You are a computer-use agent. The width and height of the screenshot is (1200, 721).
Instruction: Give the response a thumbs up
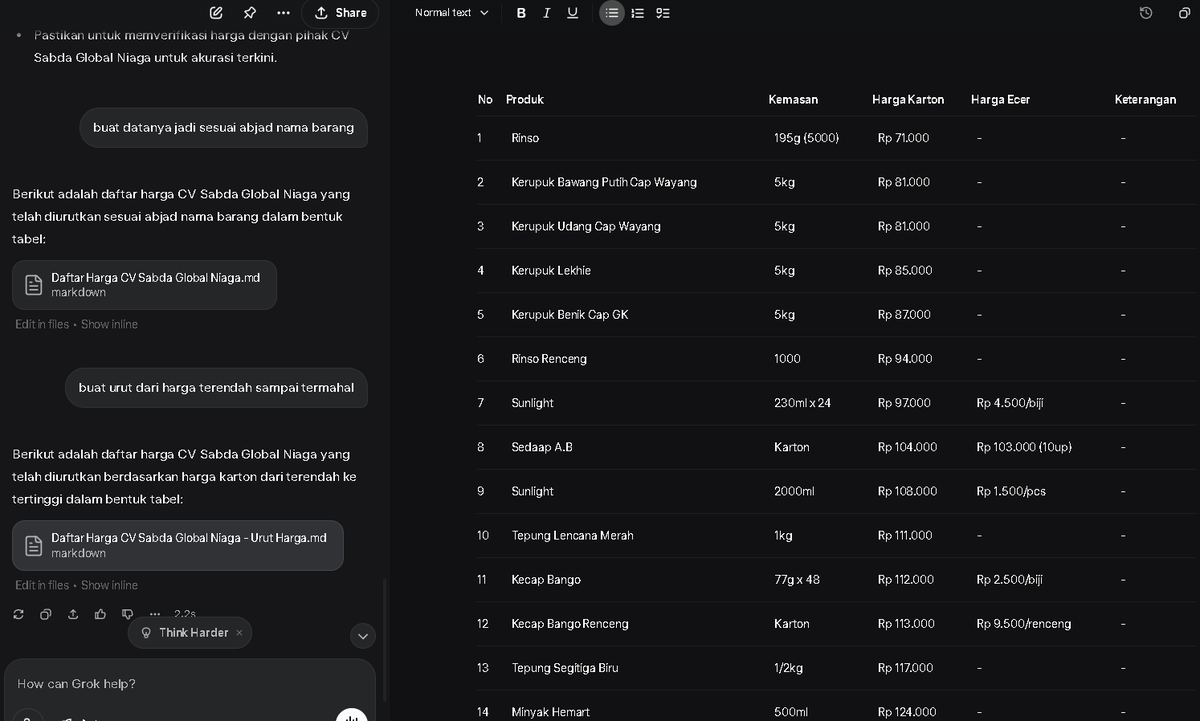[x=100, y=614]
